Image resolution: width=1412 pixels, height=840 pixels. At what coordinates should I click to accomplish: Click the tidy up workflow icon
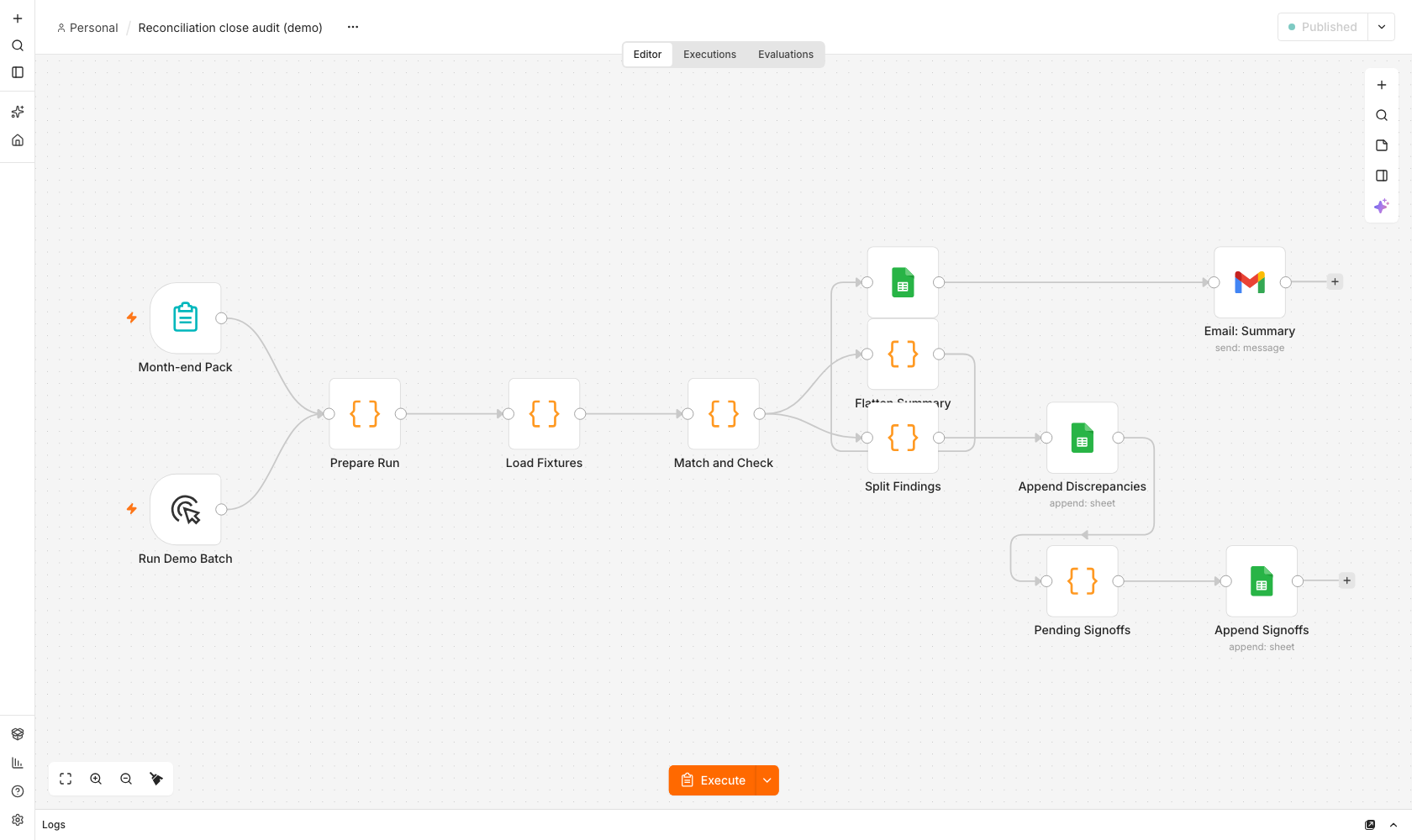pos(156,779)
